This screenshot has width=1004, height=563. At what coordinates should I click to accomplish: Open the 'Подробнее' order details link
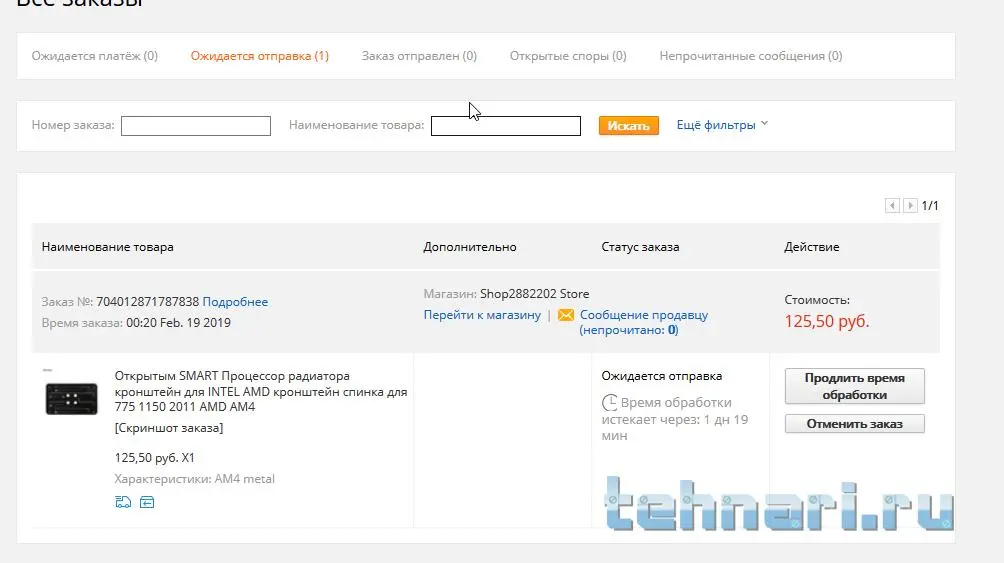[235, 302]
